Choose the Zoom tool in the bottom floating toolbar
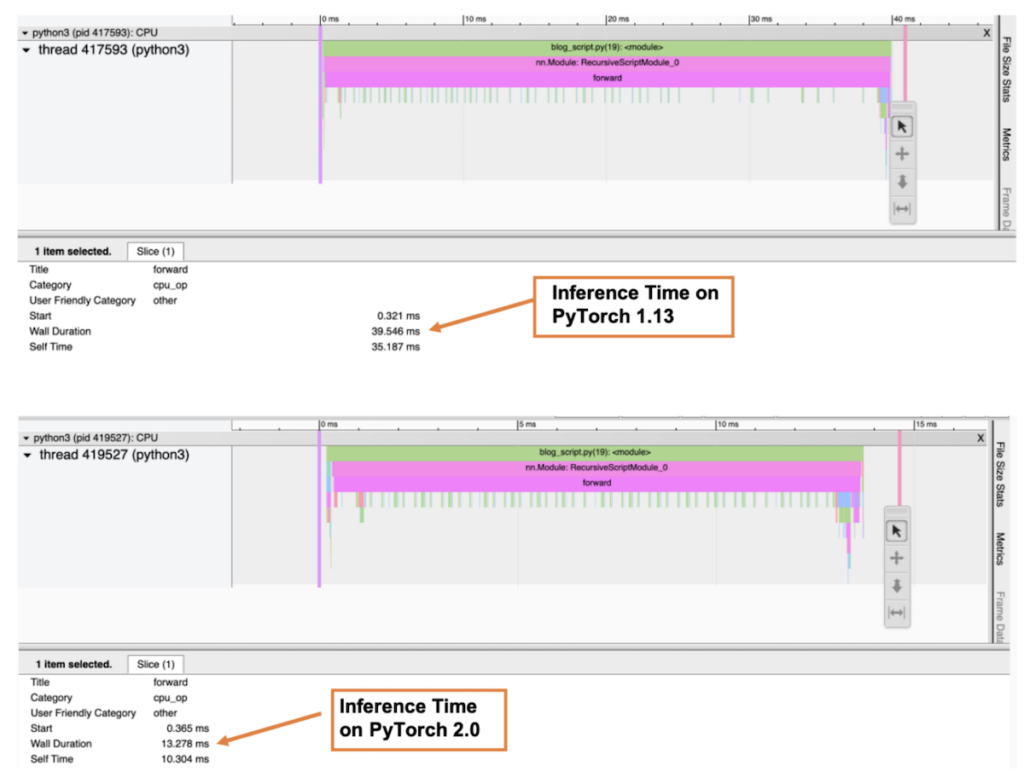Screen dimensions: 1024x778 [896, 586]
